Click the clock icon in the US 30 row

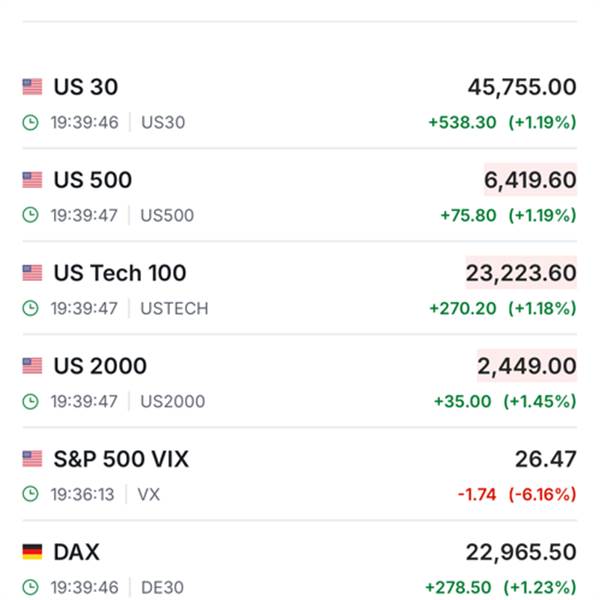pyautogui.click(x=31, y=123)
